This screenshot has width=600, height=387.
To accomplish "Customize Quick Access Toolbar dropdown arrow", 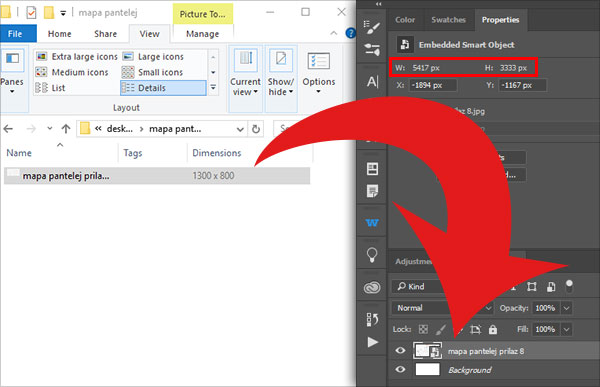I will pos(63,13).
